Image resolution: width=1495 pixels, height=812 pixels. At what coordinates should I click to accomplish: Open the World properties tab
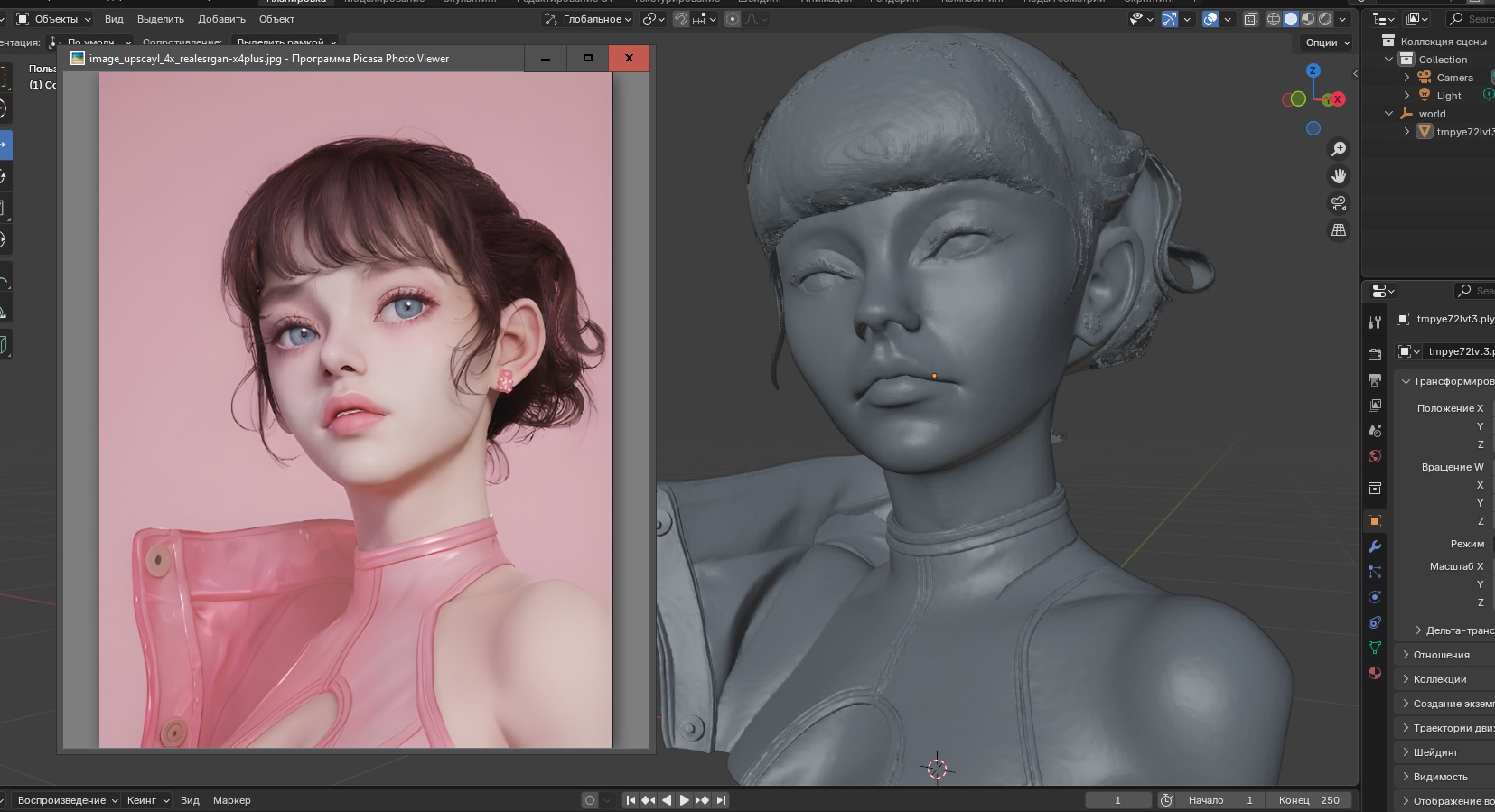(x=1375, y=456)
